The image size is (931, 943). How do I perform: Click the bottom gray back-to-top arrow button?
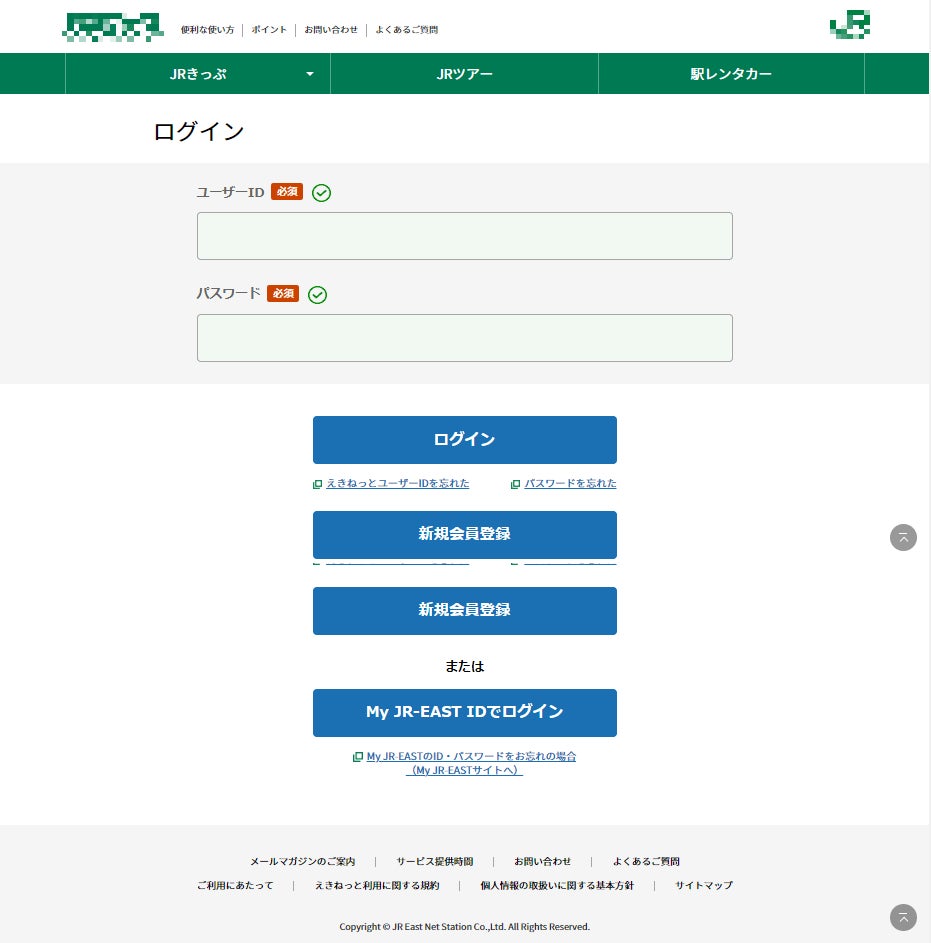coord(903,918)
